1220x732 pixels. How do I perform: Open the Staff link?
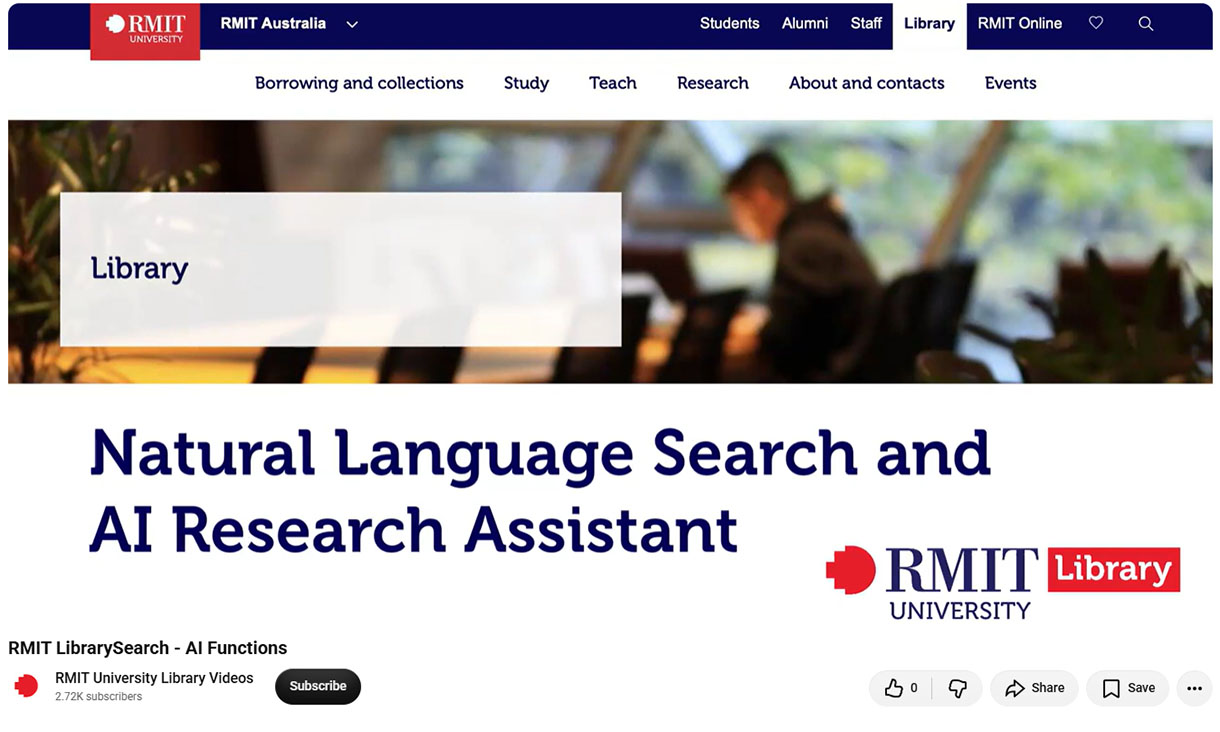(866, 23)
